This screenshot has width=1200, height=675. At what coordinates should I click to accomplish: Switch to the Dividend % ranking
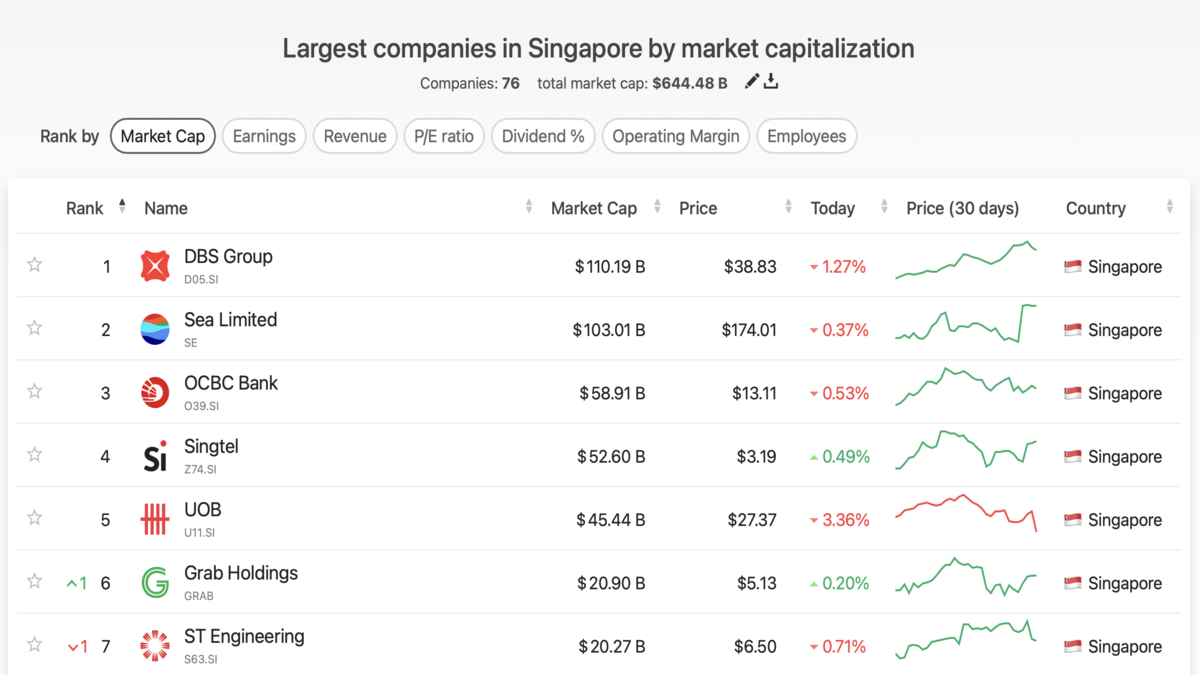coord(543,136)
